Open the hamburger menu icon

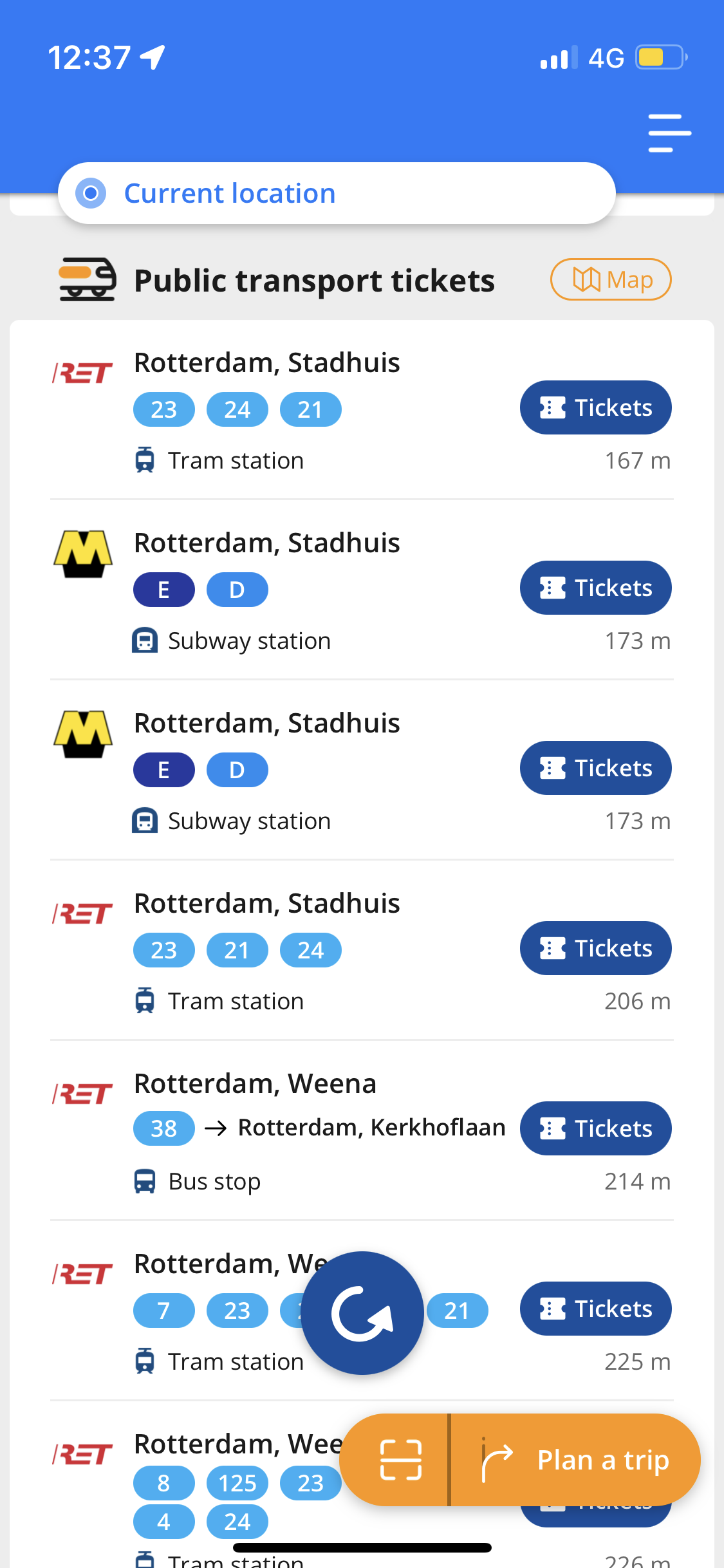pyautogui.click(x=669, y=133)
